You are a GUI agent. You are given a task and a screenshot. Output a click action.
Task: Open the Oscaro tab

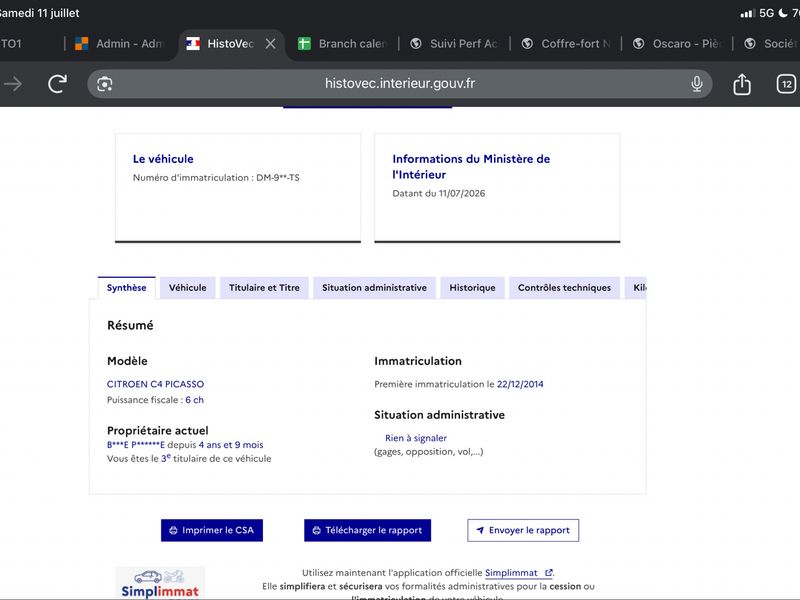click(677, 44)
